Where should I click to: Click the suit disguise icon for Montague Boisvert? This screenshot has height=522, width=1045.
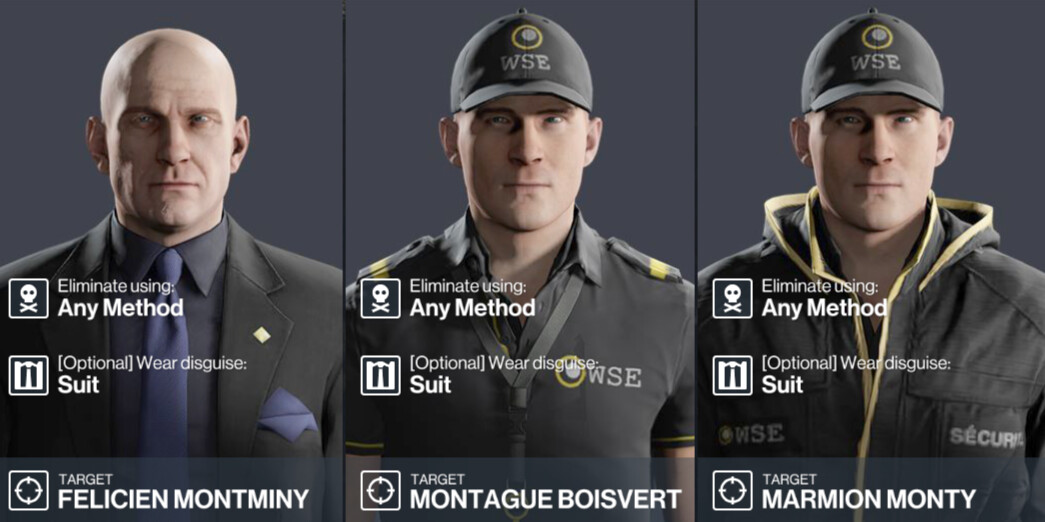pyautogui.click(x=381, y=375)
